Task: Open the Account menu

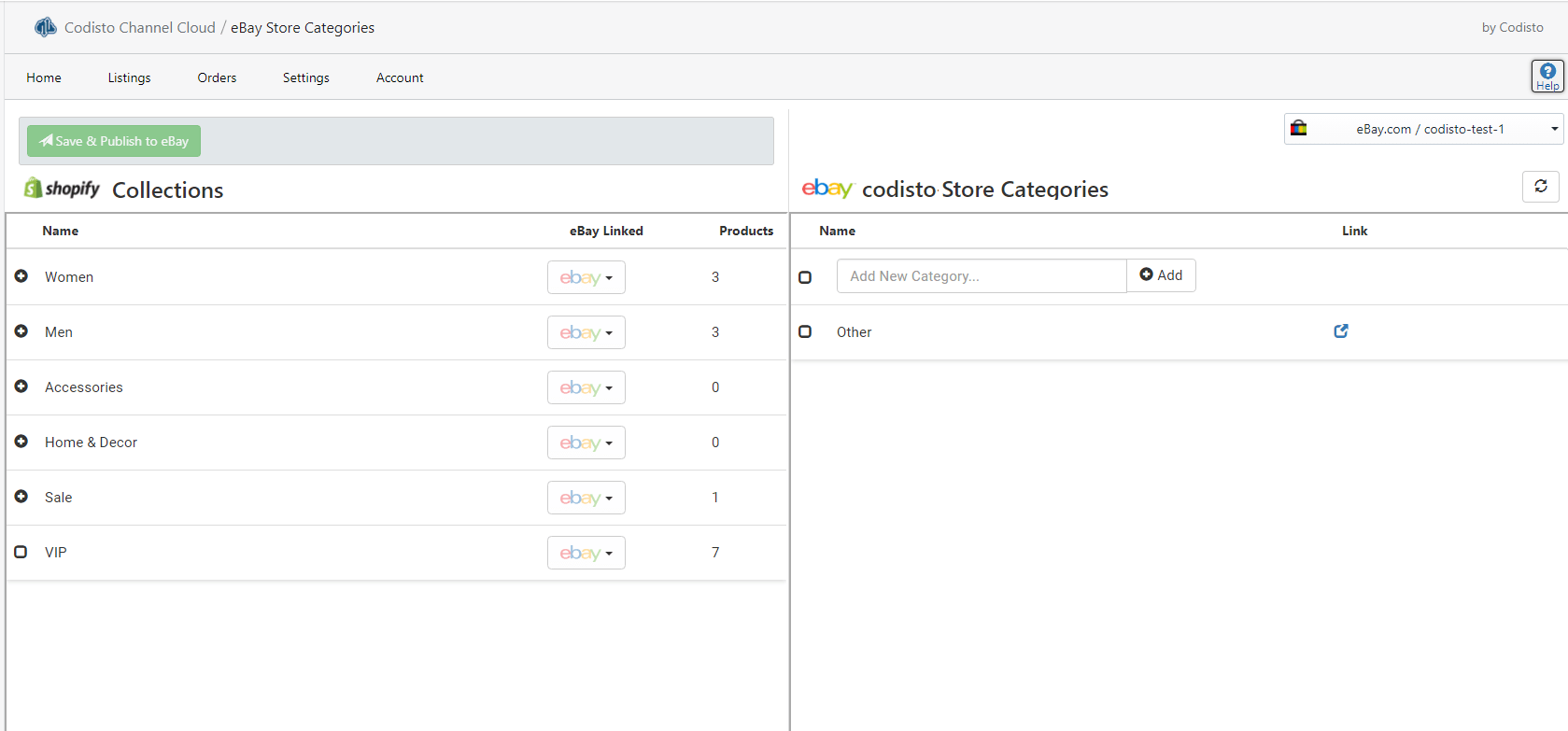Action: (400, 77)
